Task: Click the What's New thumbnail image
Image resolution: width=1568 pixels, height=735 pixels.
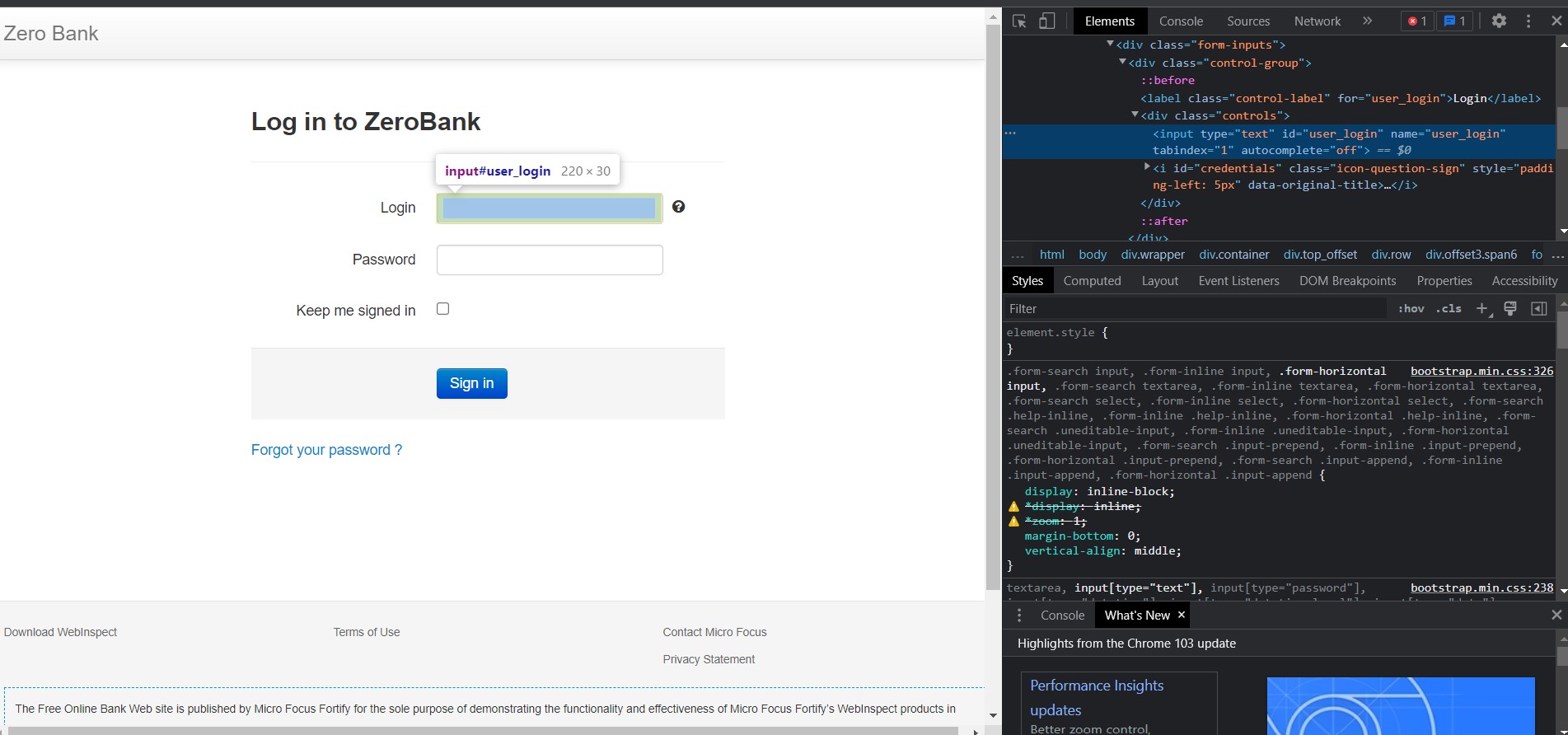Action: (x=1401, y=706)
